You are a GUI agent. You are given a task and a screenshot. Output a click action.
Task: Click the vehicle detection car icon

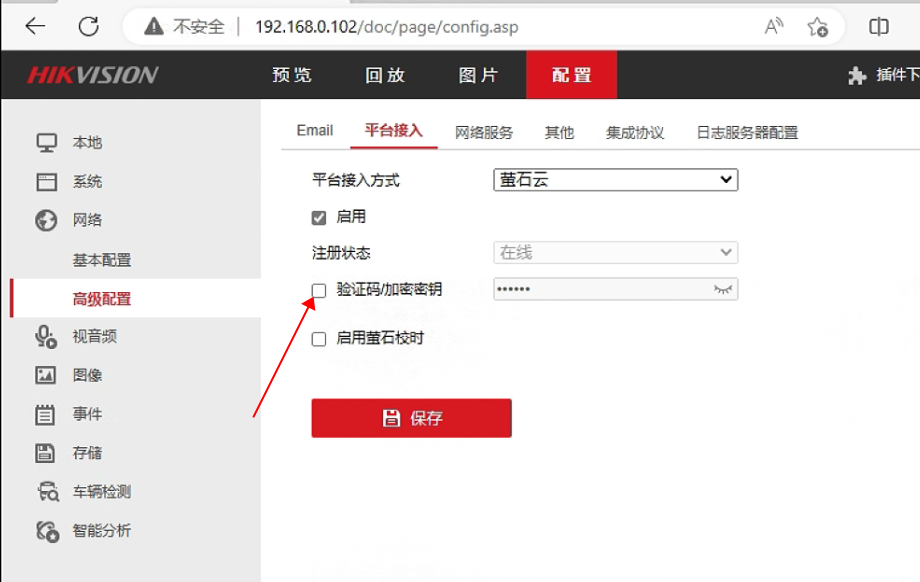[x=48, y=492]
